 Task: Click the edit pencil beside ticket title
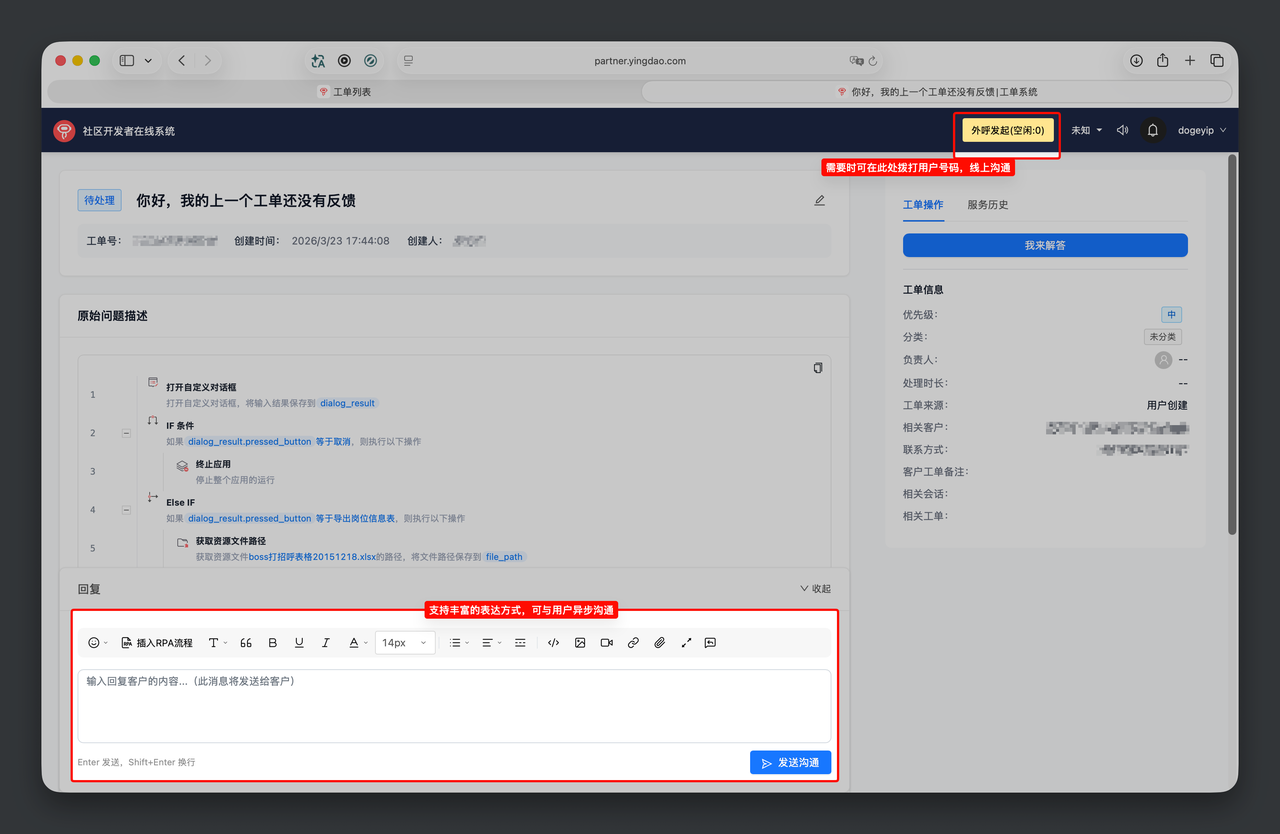pos(820,200)
